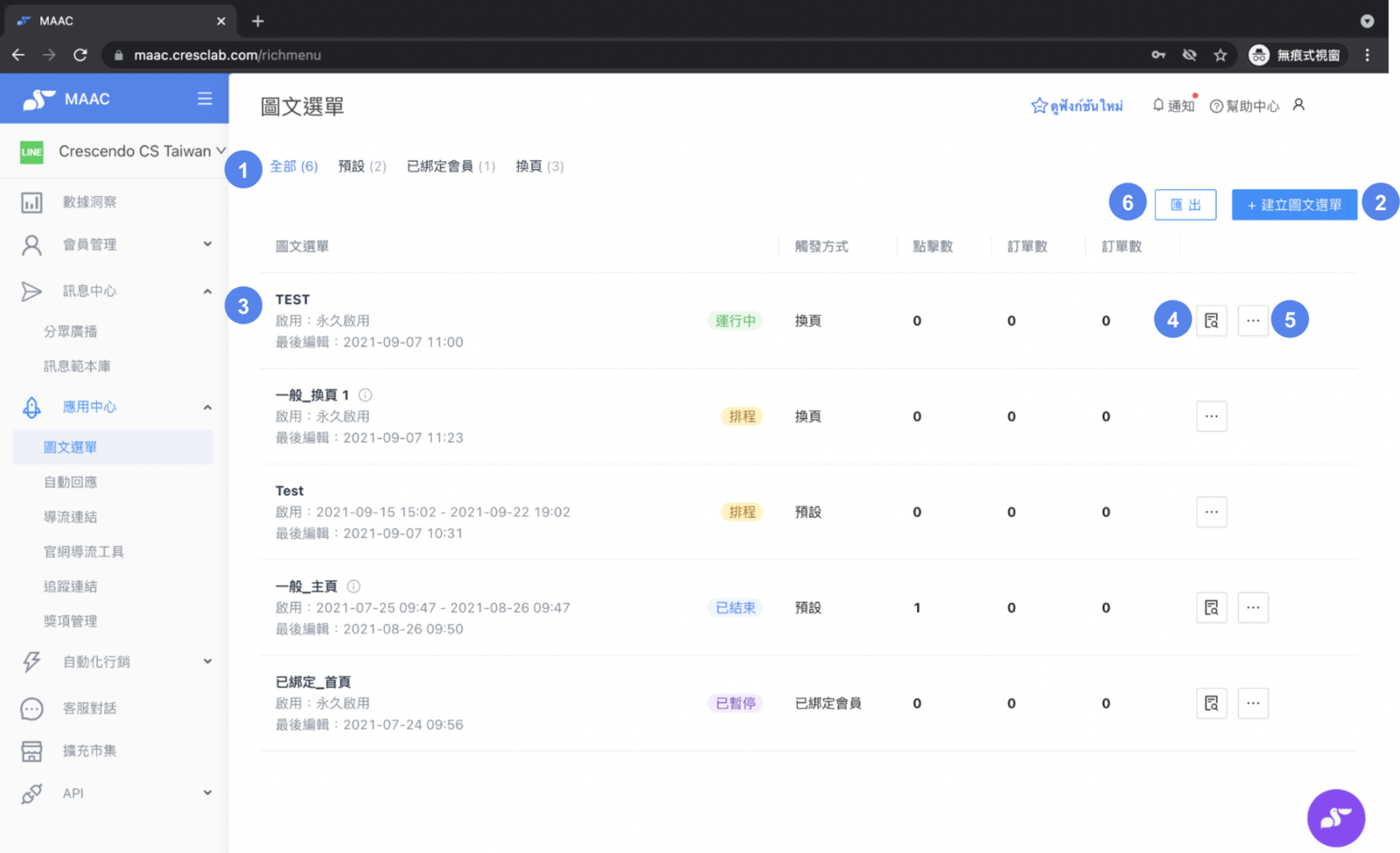Open the report icon for 一般_主頁 row

pyautogui.click(x=1211, y=607)
